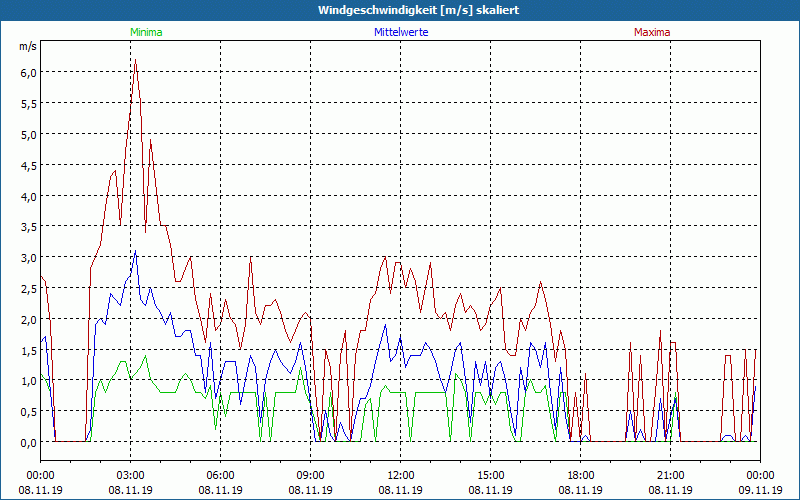Click the 09:00 time axis label
This screenshot has height=500, width=800.
(310, 476)
